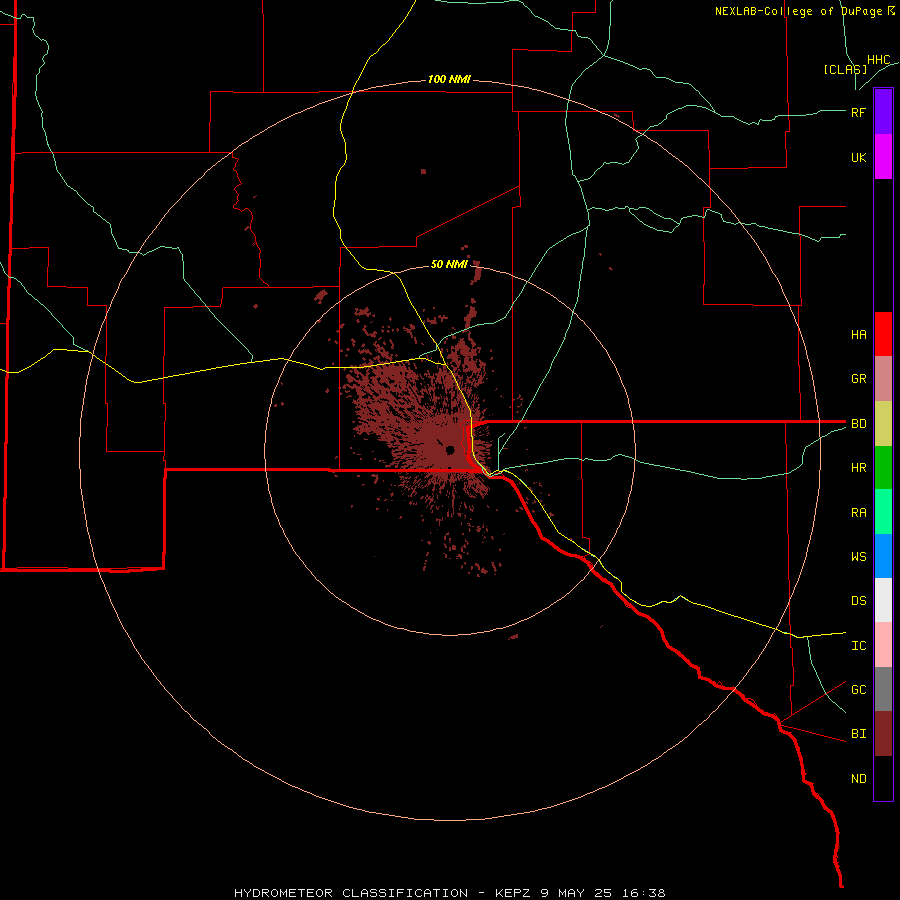Image resolution: width=900 pixels, height=900 pixels.
Task: Click the RF legend label
Action: (x=858, y=112)
